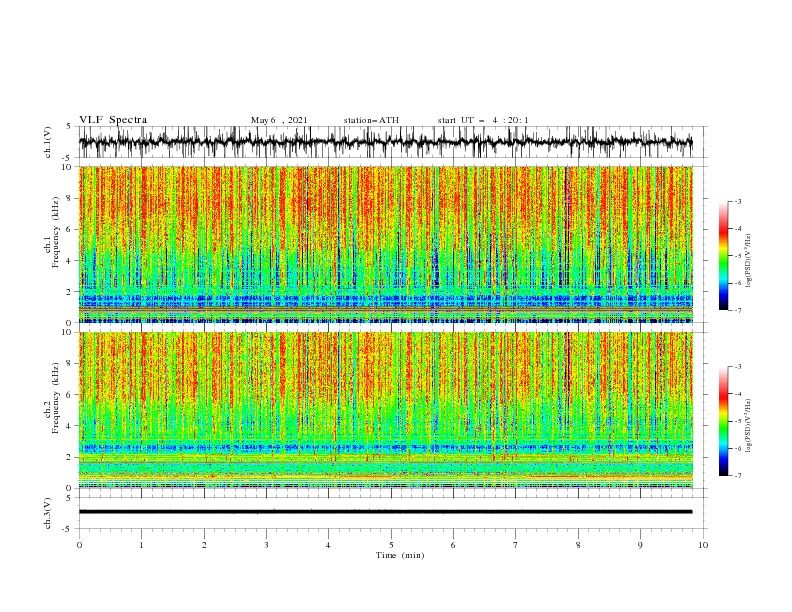792x612 pixels.
Task: Click time axis tick label "9"
Action: [640, 545]
